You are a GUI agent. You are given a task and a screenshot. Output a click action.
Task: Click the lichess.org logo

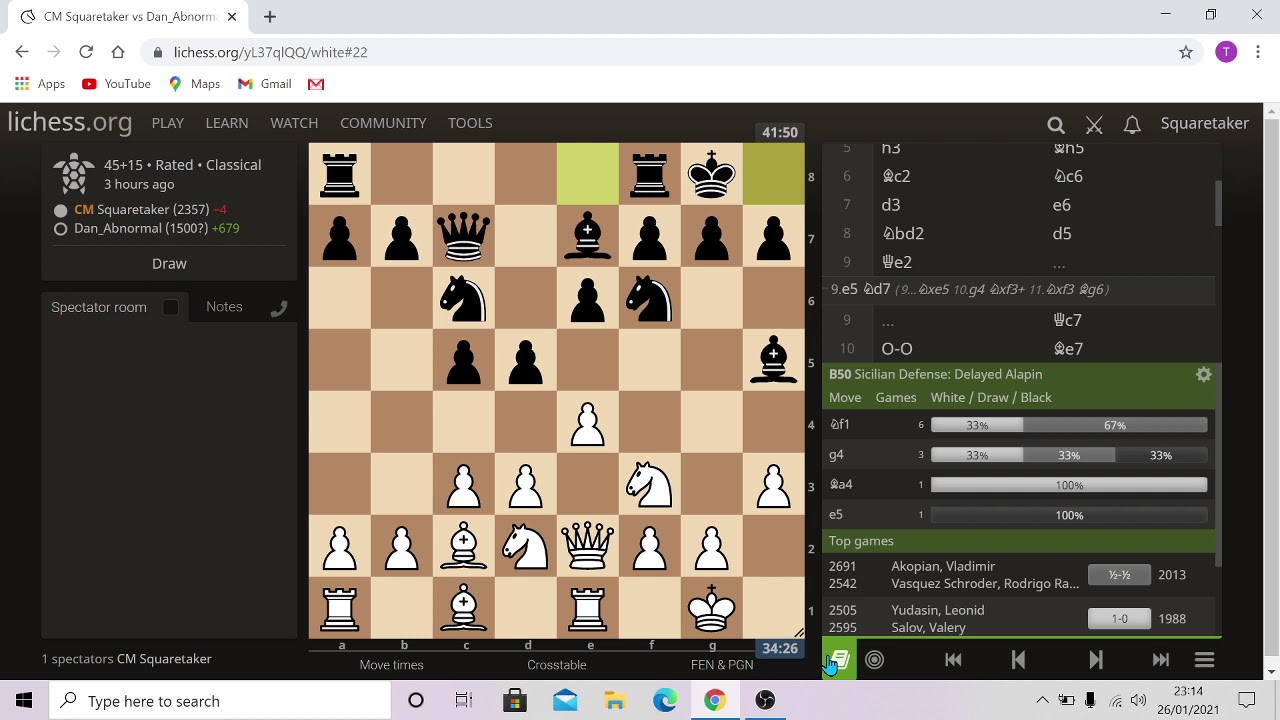point(70,123)
